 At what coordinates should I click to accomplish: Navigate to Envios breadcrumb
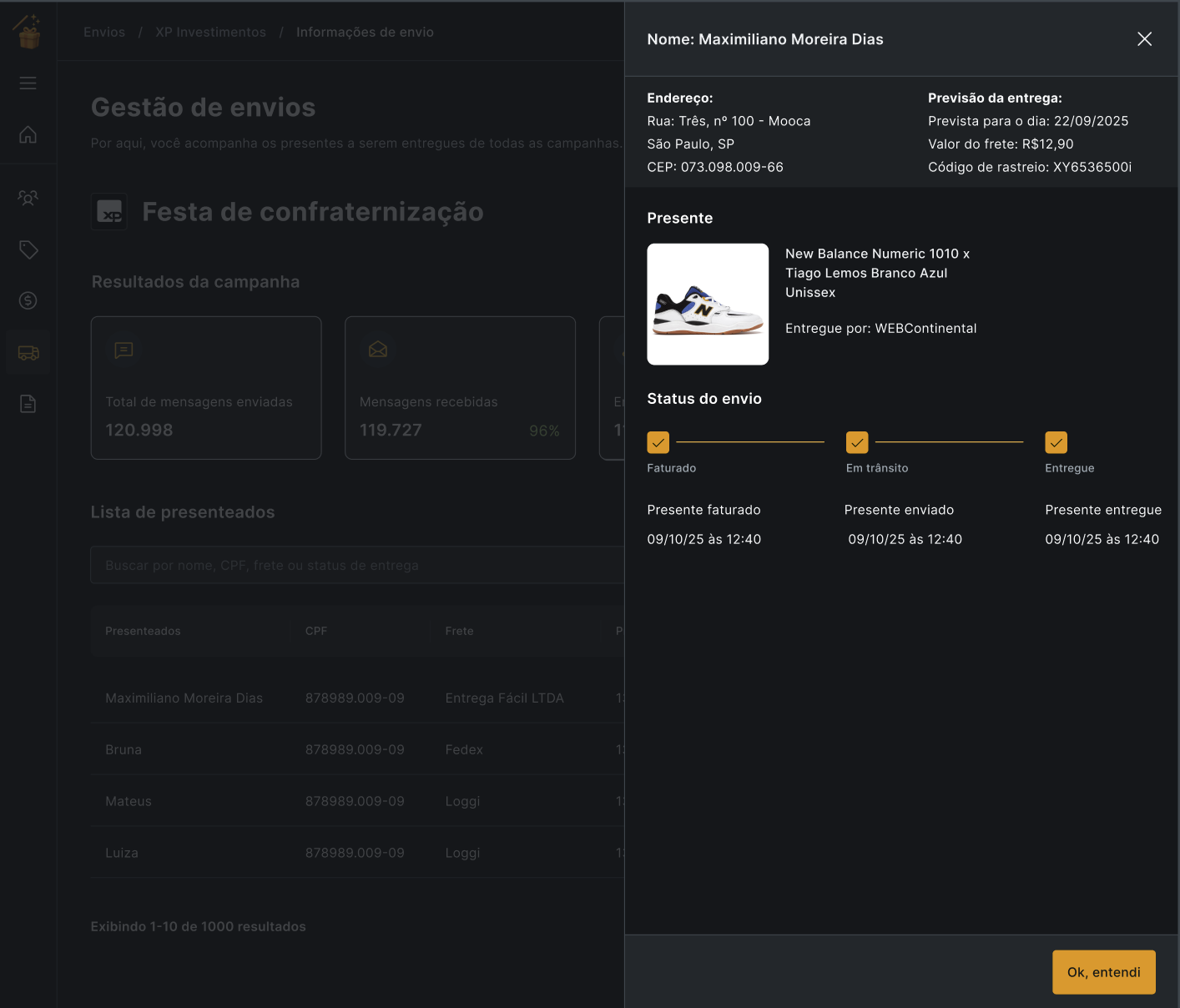point(104,32)
